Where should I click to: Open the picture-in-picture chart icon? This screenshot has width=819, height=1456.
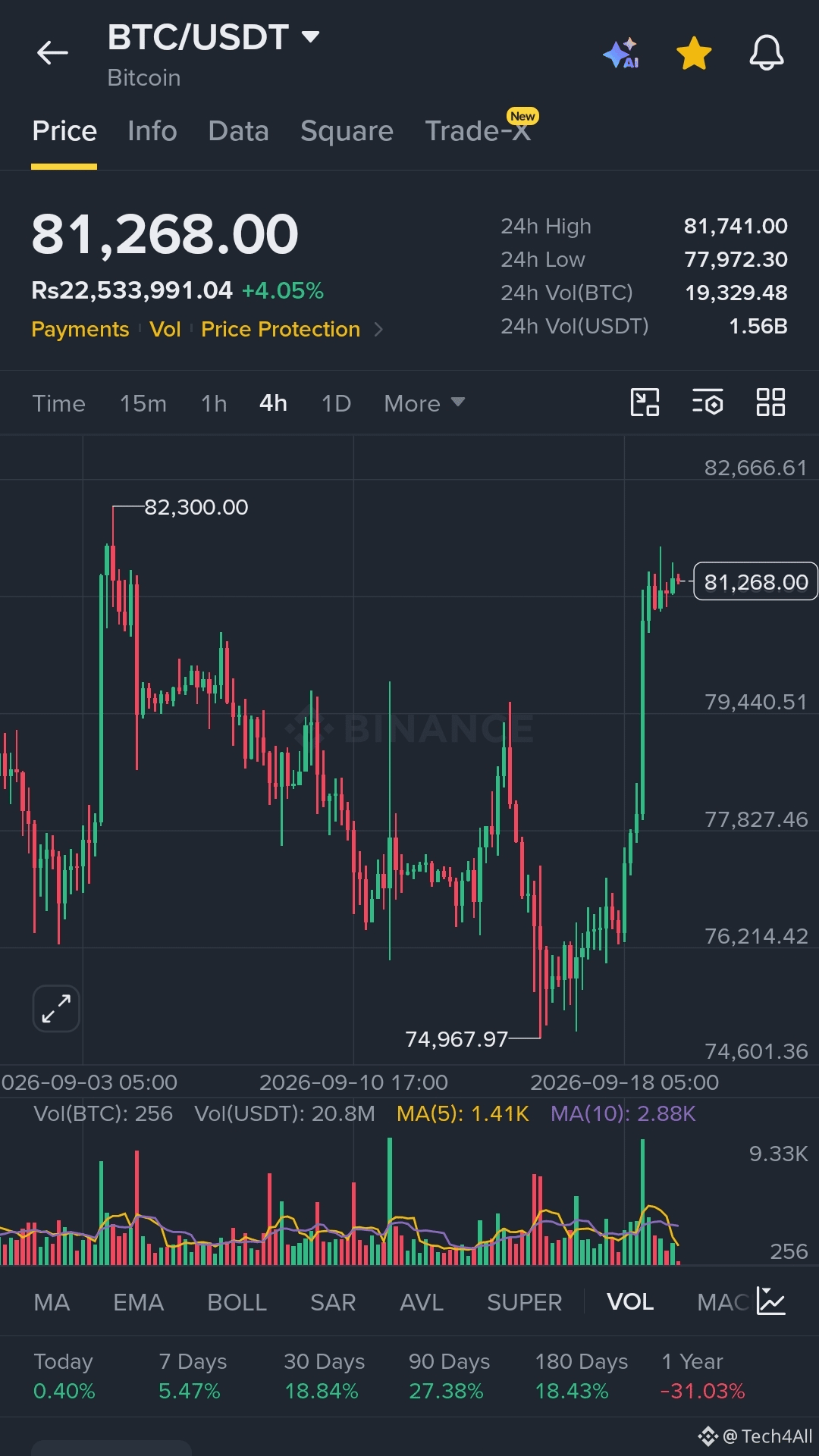coord(645,402)
